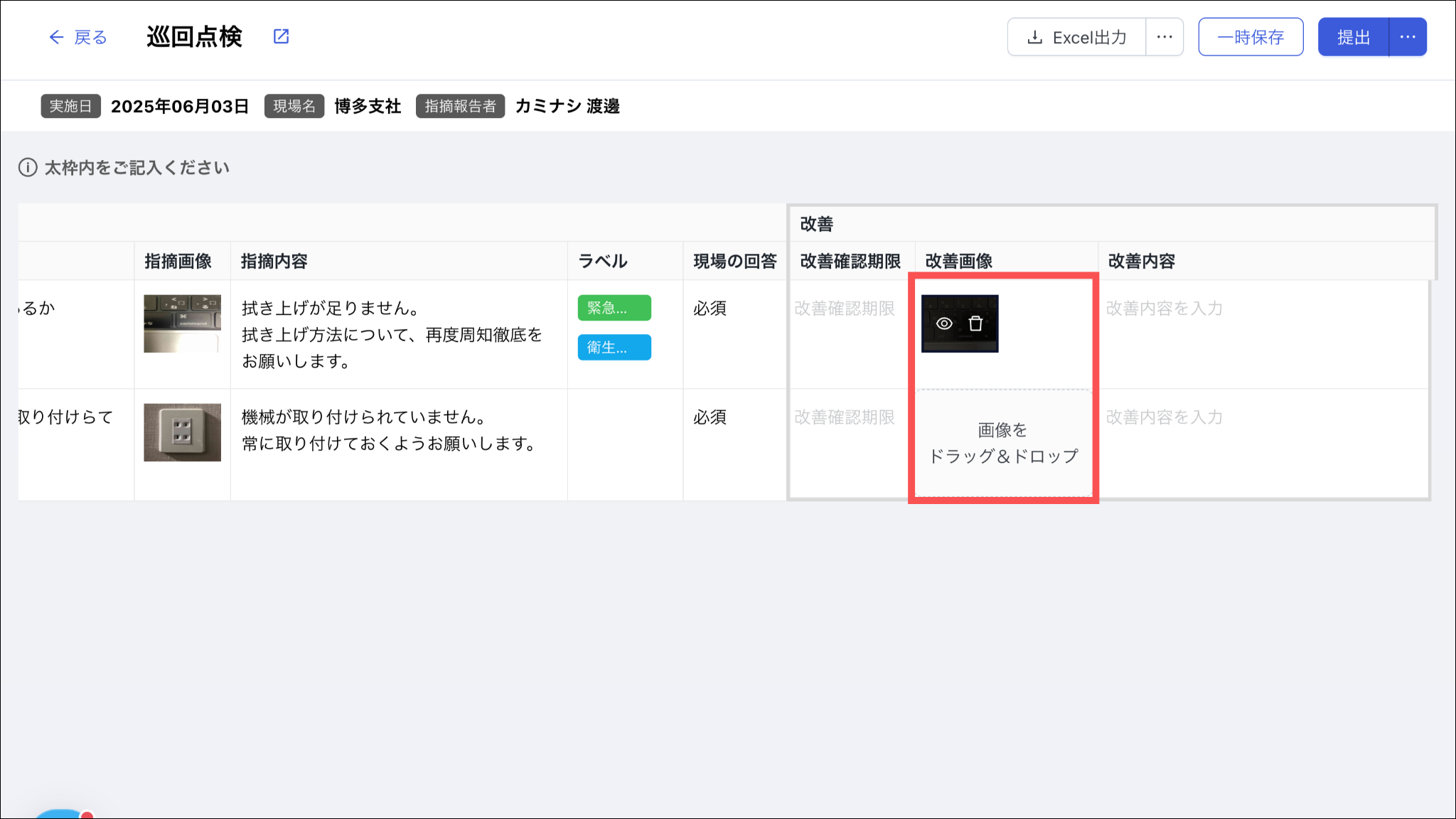Click the back arrow icon beside 戻る

click(x=56, y=37)
